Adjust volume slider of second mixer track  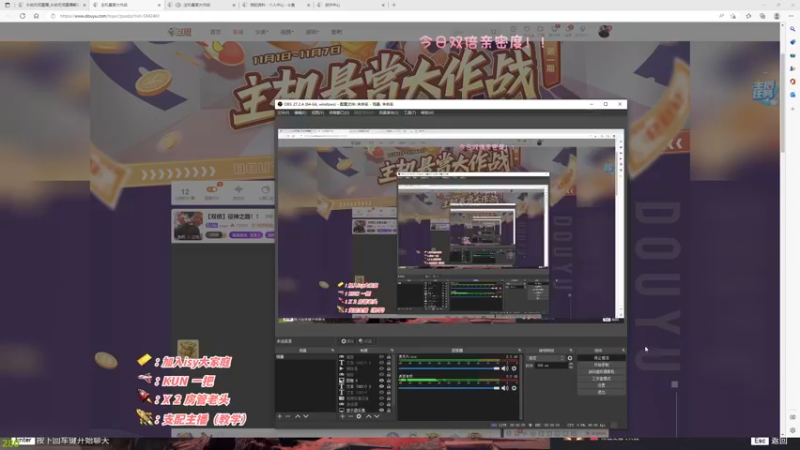point(449,388)
